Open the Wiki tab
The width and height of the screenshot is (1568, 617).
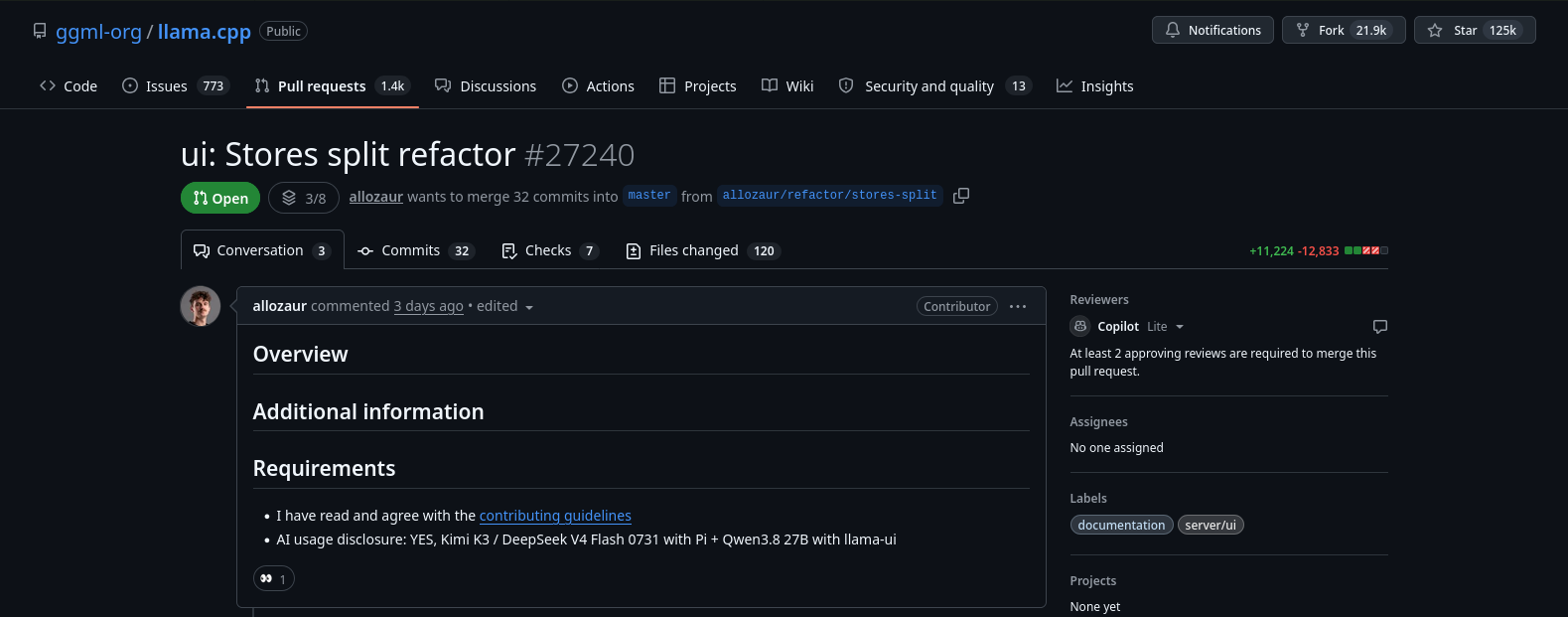(x=787, y=86)
